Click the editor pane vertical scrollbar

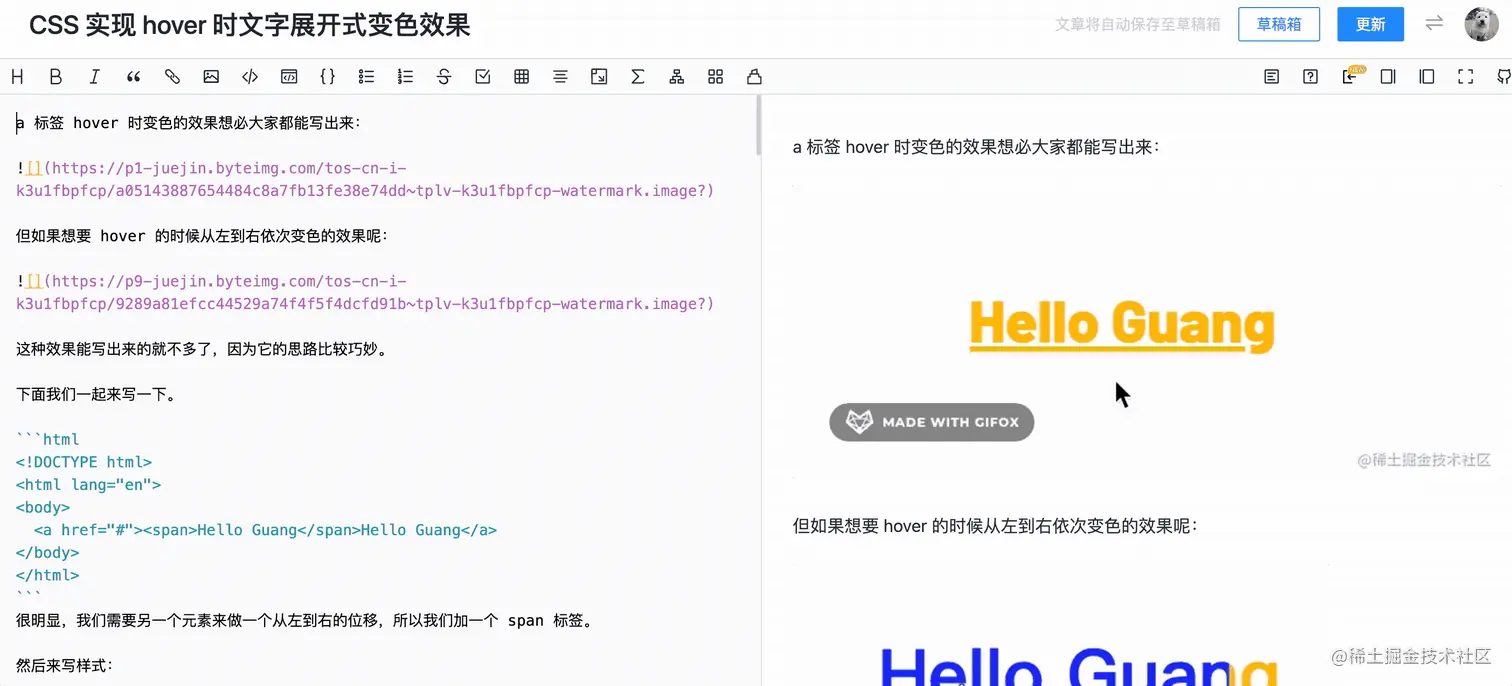click(758, 126)
